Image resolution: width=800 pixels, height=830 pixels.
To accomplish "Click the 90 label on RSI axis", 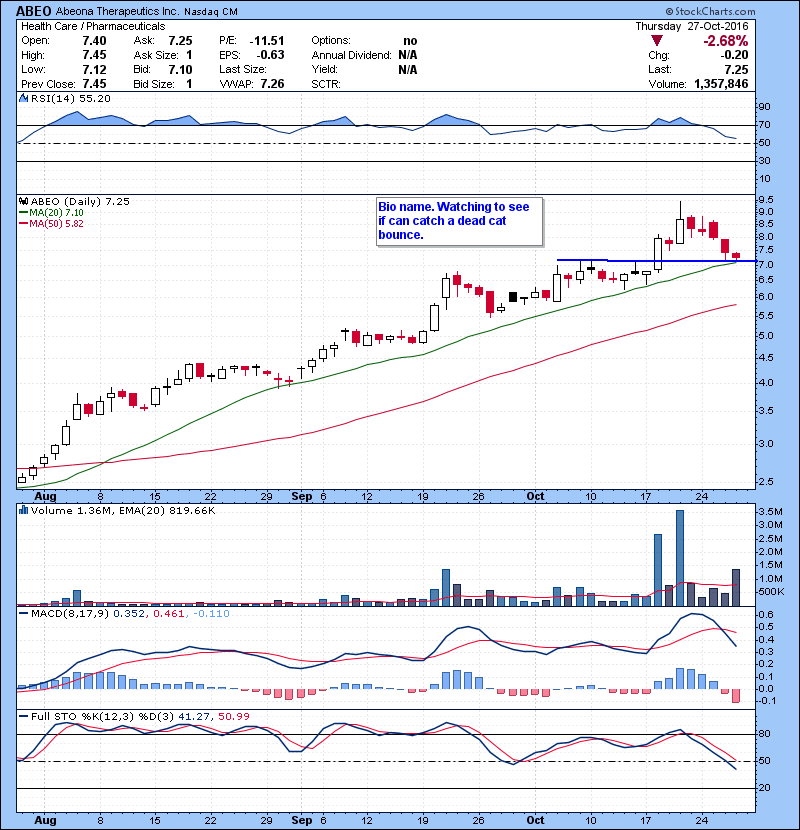I will point(765,106).
